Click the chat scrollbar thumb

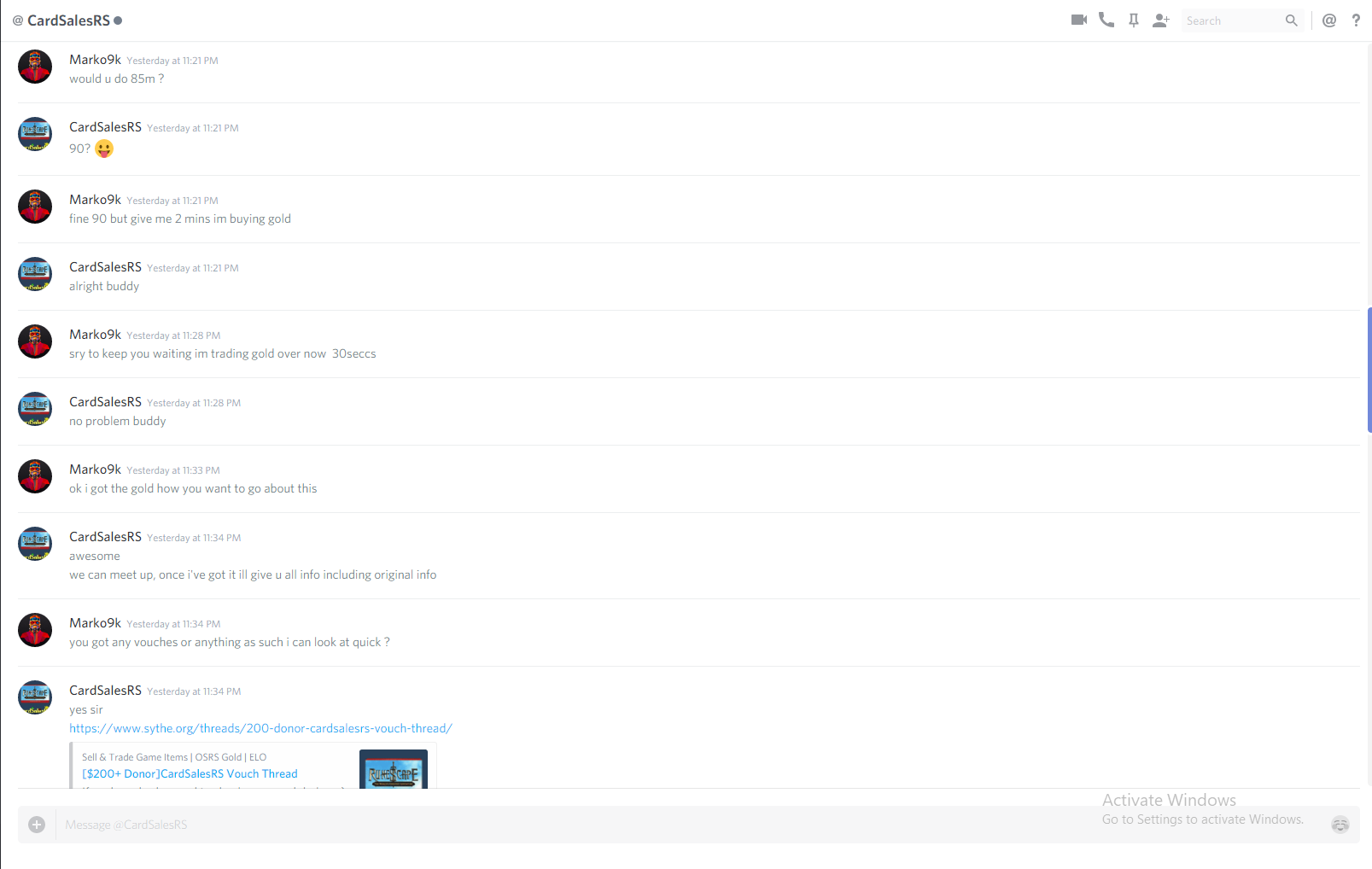tap(1369, 370)
